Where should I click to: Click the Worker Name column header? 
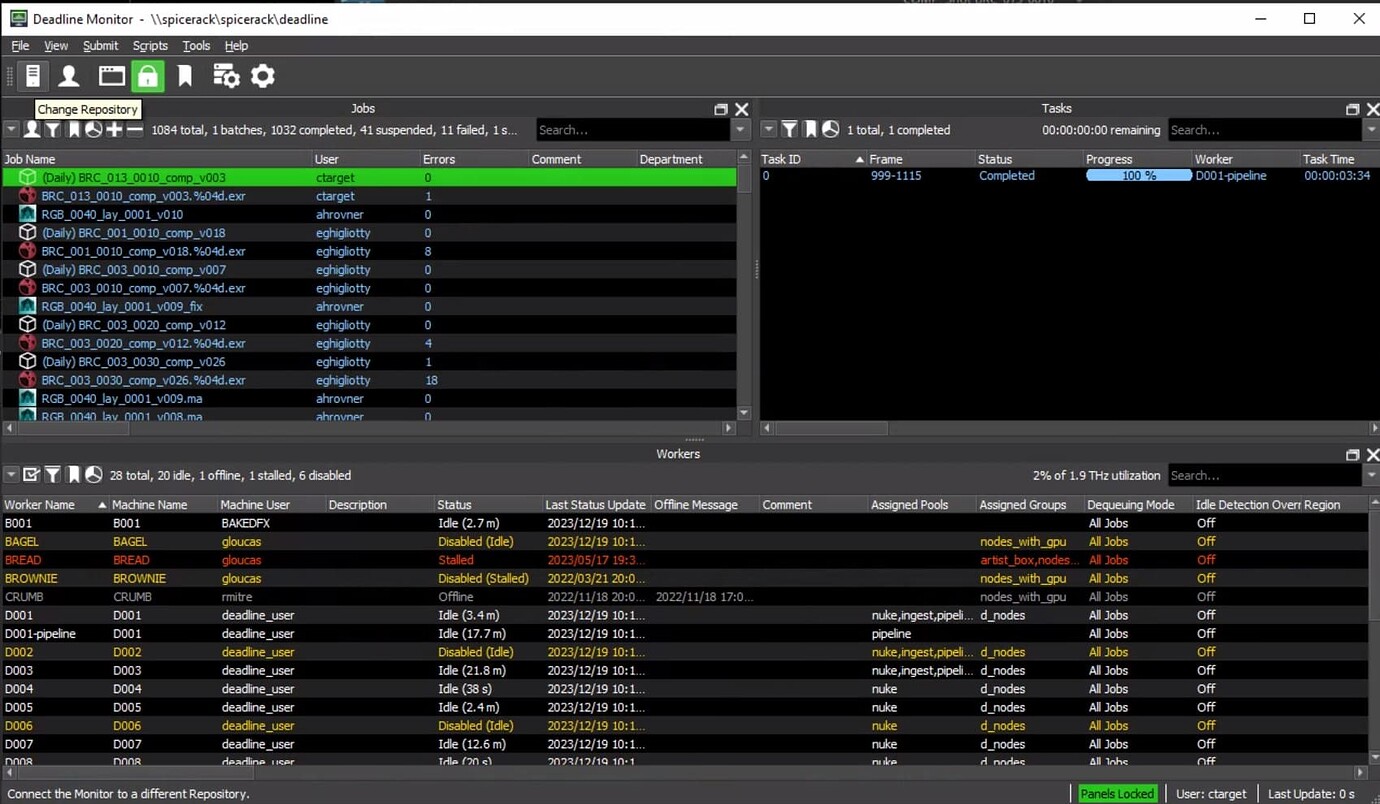(x=40, y=505)
